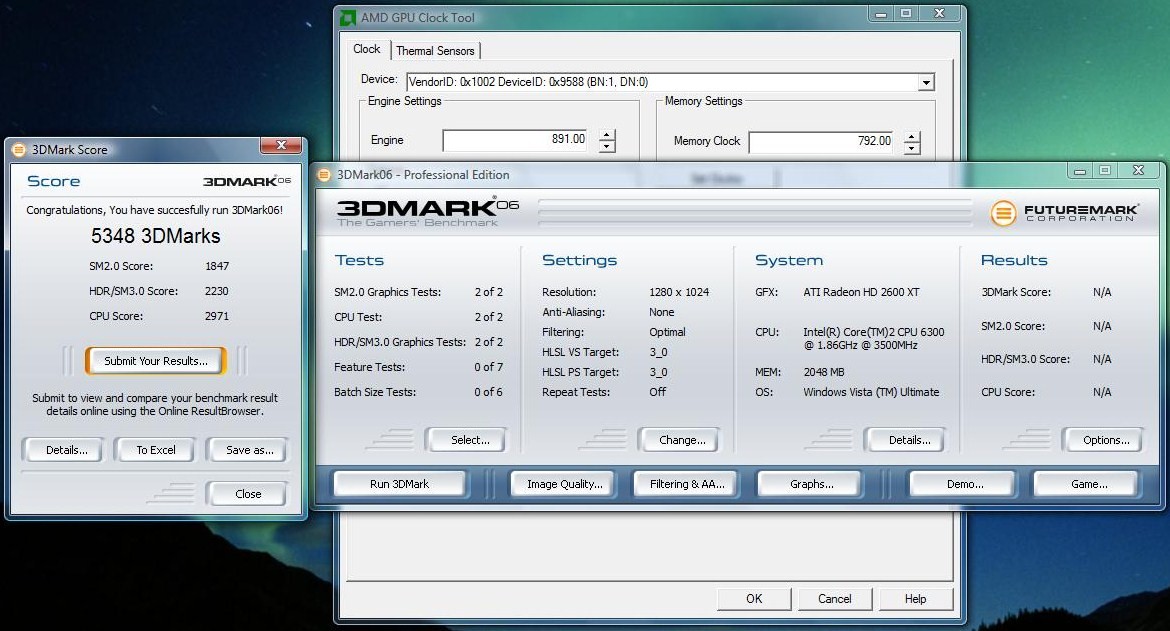Click the 3DMark Score window title icon

pyautogui.click(x=19, y=150)
